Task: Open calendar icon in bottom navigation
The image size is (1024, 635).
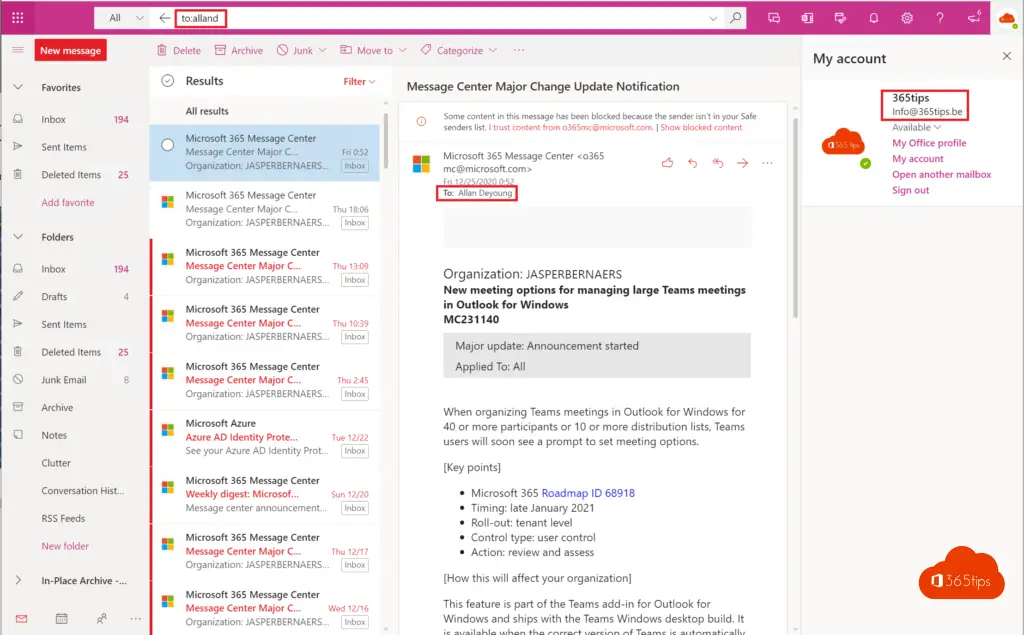Action: (61, 619)
